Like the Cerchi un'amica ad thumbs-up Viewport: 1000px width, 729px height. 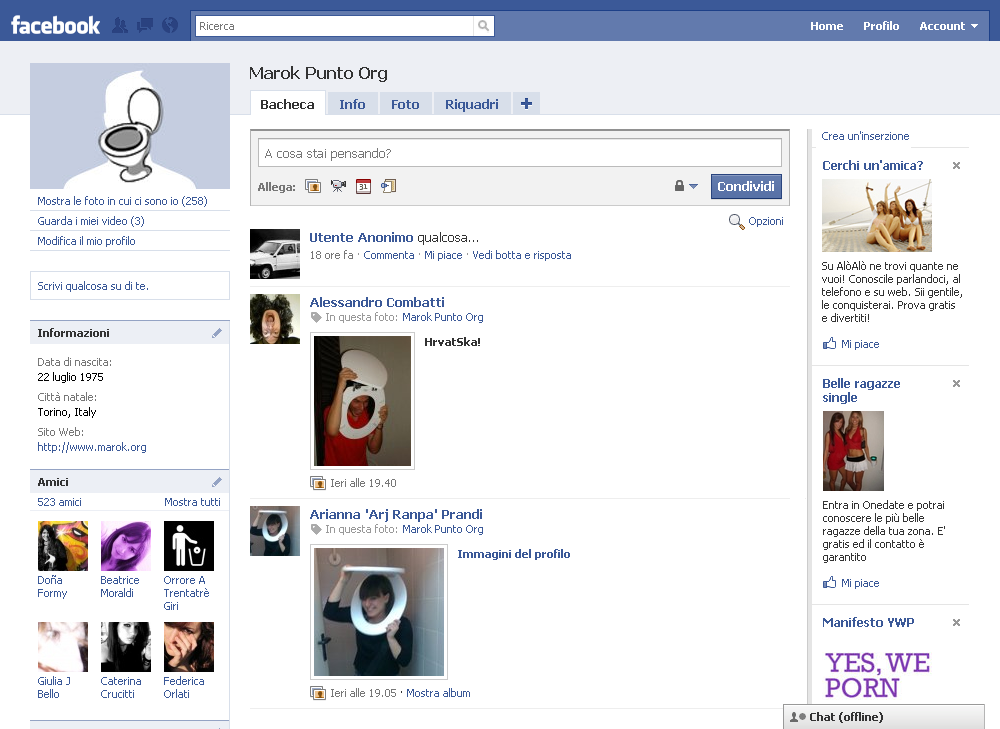tap(829, 344)
